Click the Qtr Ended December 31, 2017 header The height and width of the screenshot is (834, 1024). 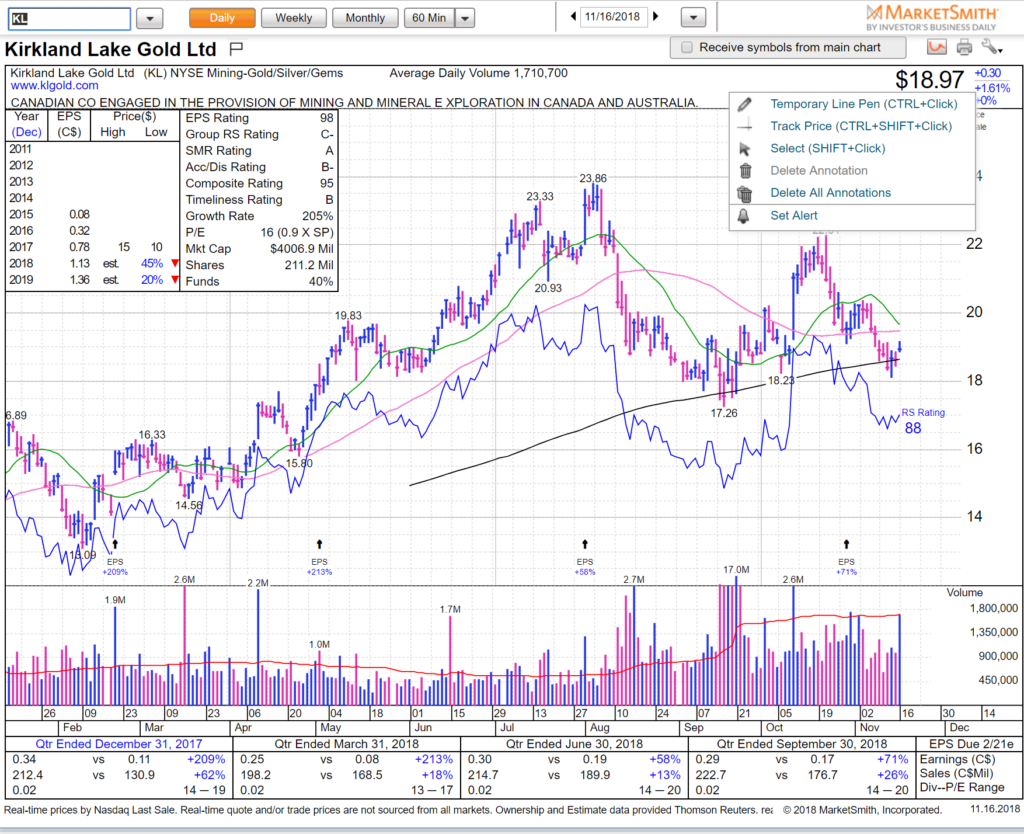click(119, 744)
